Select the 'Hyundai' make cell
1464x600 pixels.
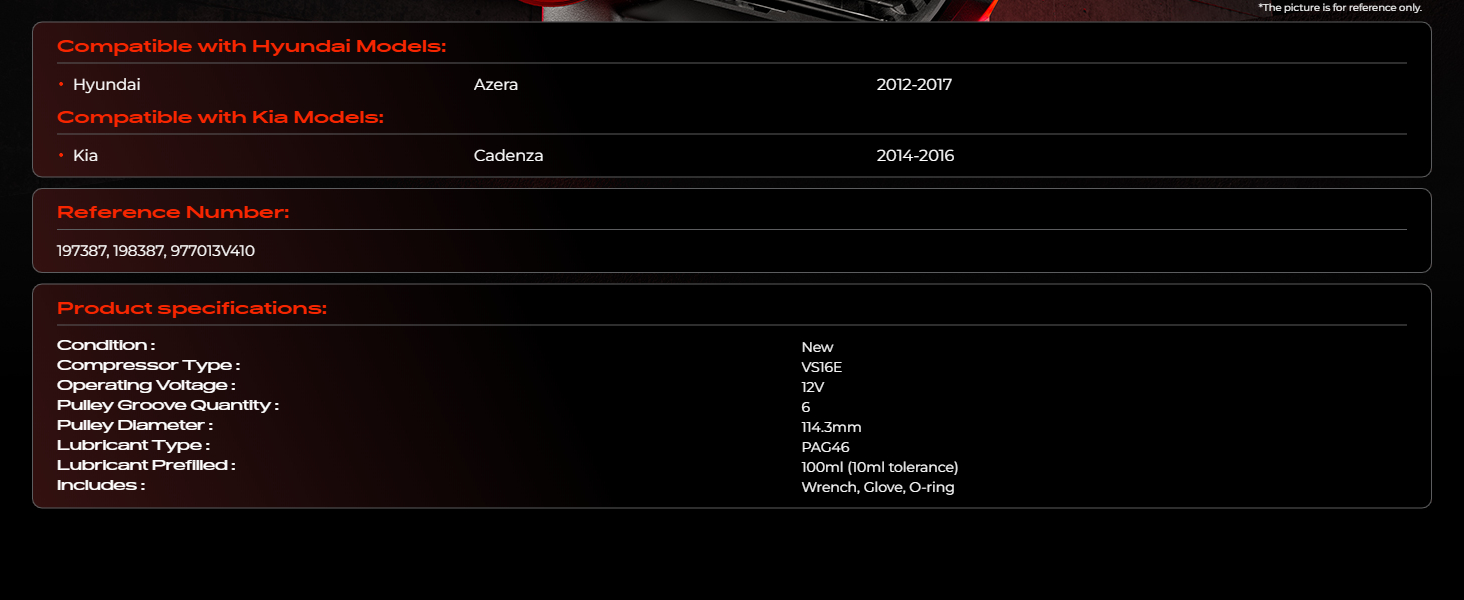pos(106,85)
